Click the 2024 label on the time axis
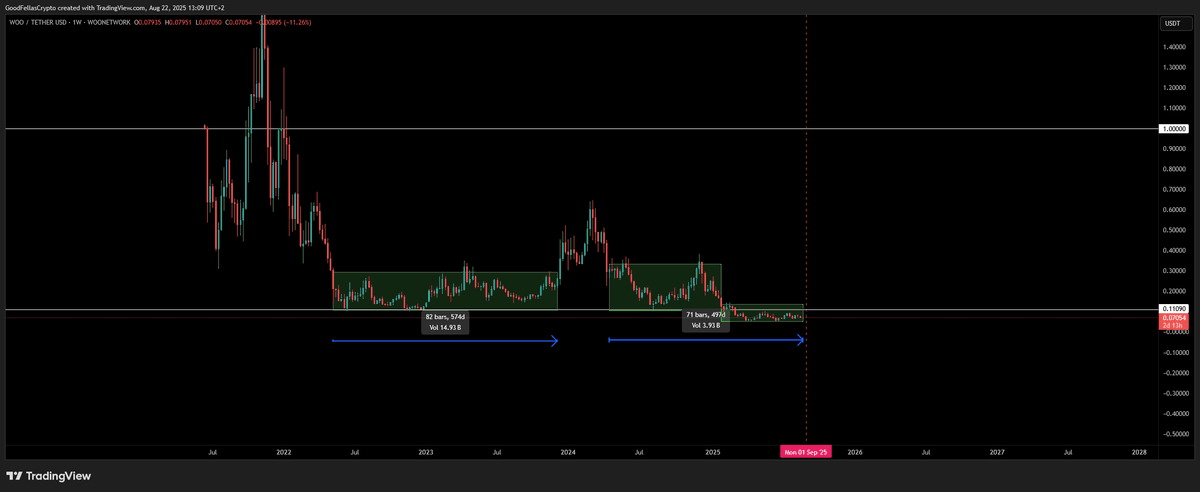Image resolution: width=1200 pixels, height=492 pixels. click(x=569, y=452)
